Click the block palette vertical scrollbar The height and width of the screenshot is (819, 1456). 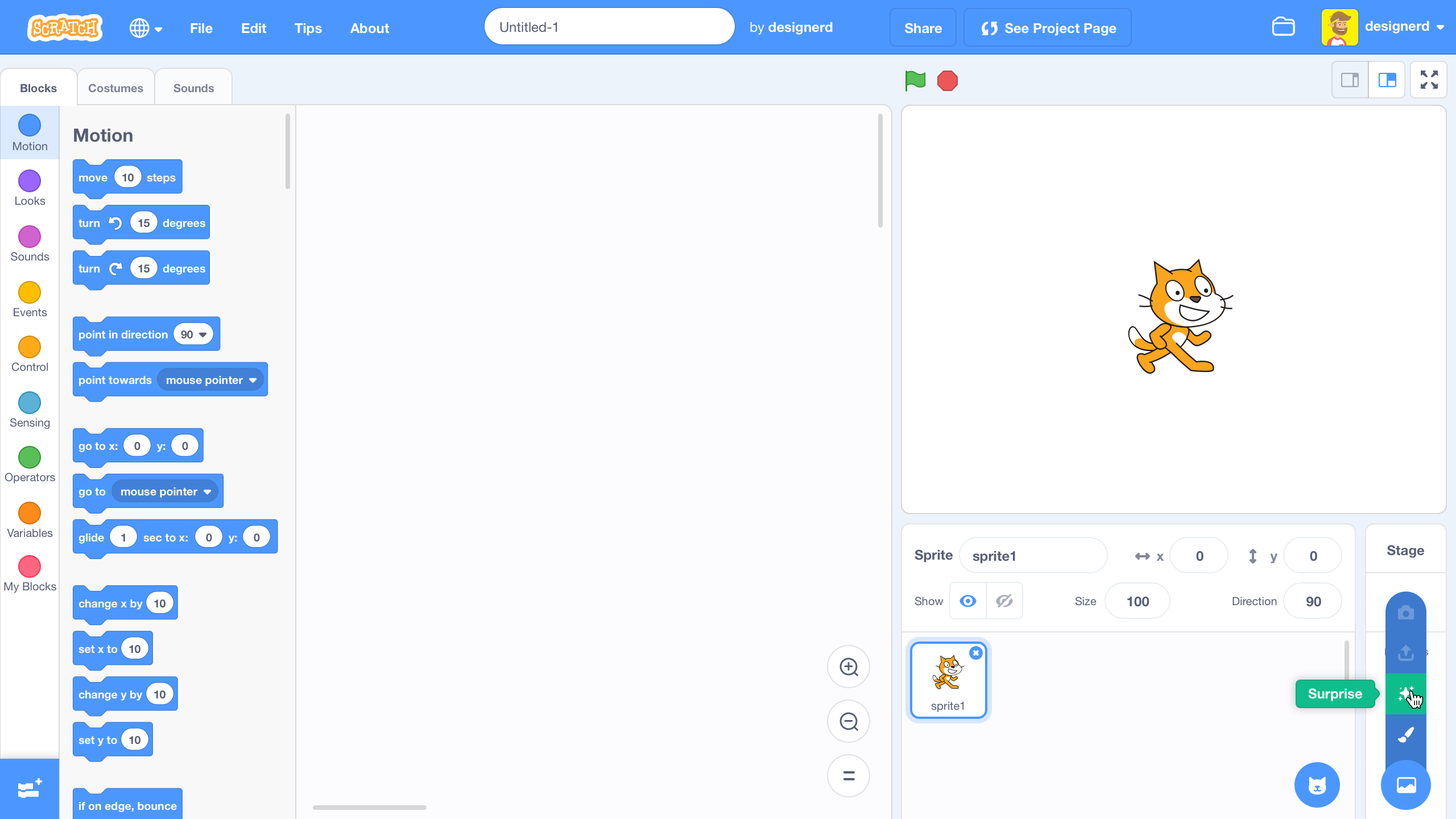pyautogui.click(x=288, y=151)
